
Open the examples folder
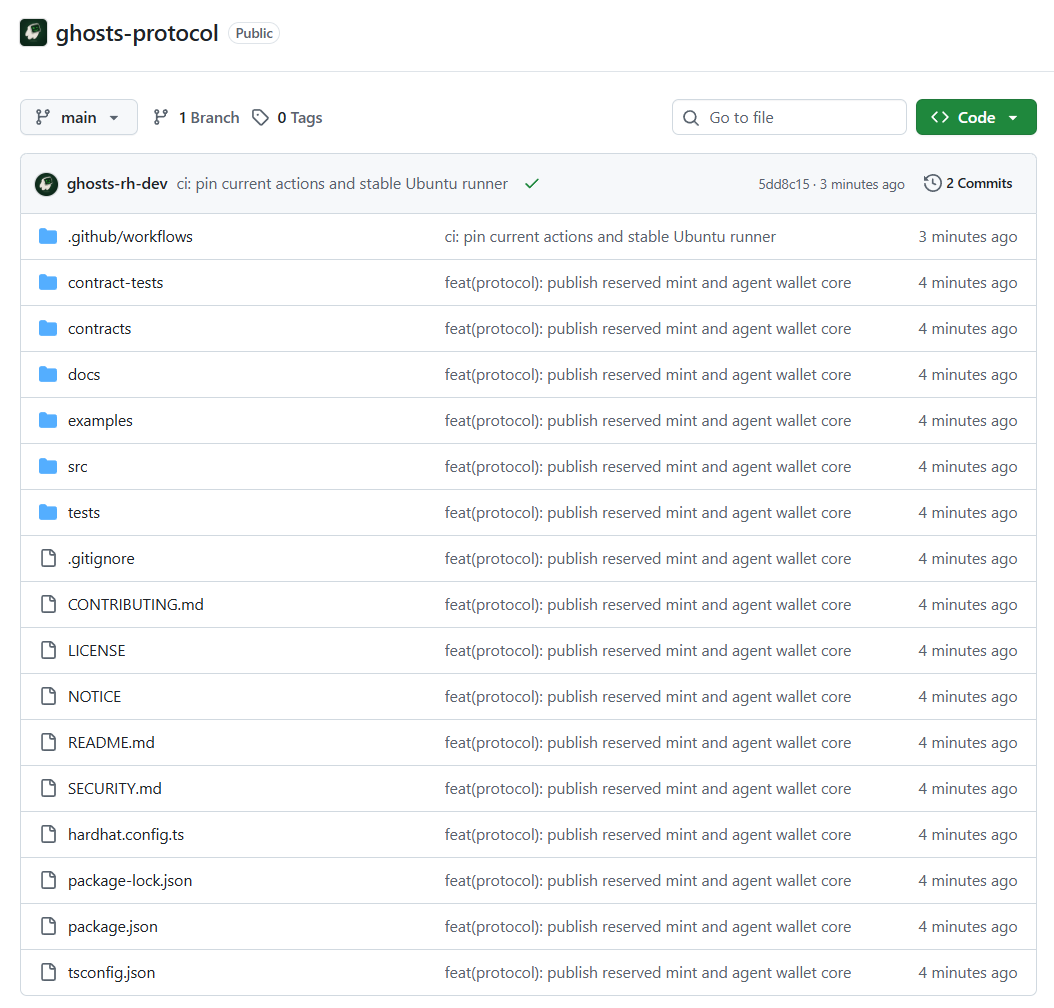pyautogui.click(x=100, y=421)
